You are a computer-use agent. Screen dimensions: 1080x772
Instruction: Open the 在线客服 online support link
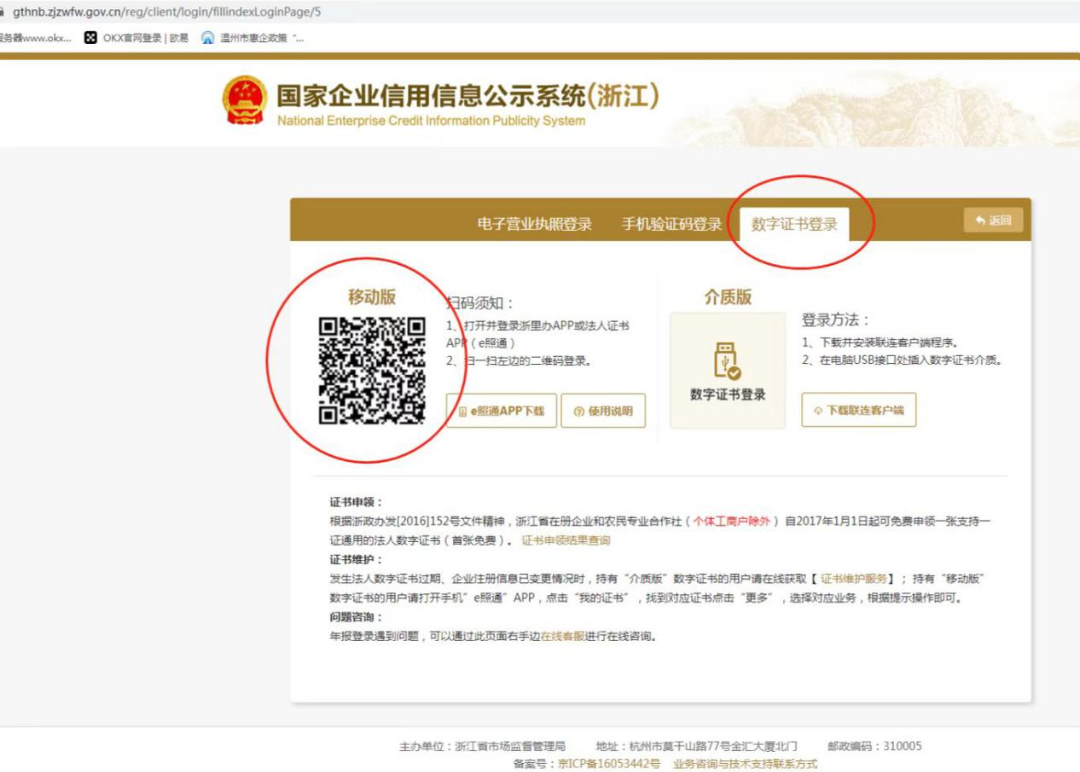click(x=563, y=636)
